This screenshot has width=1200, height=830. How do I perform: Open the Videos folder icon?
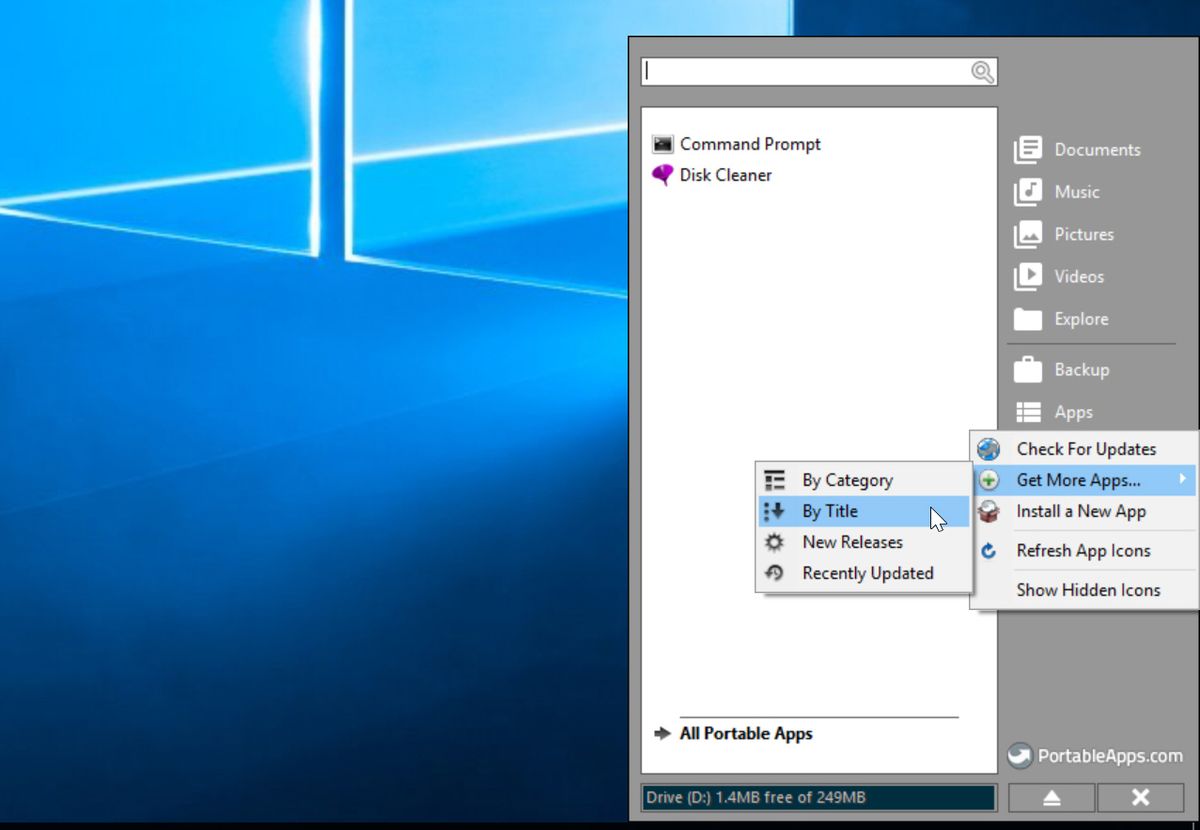coord(1028,276)
